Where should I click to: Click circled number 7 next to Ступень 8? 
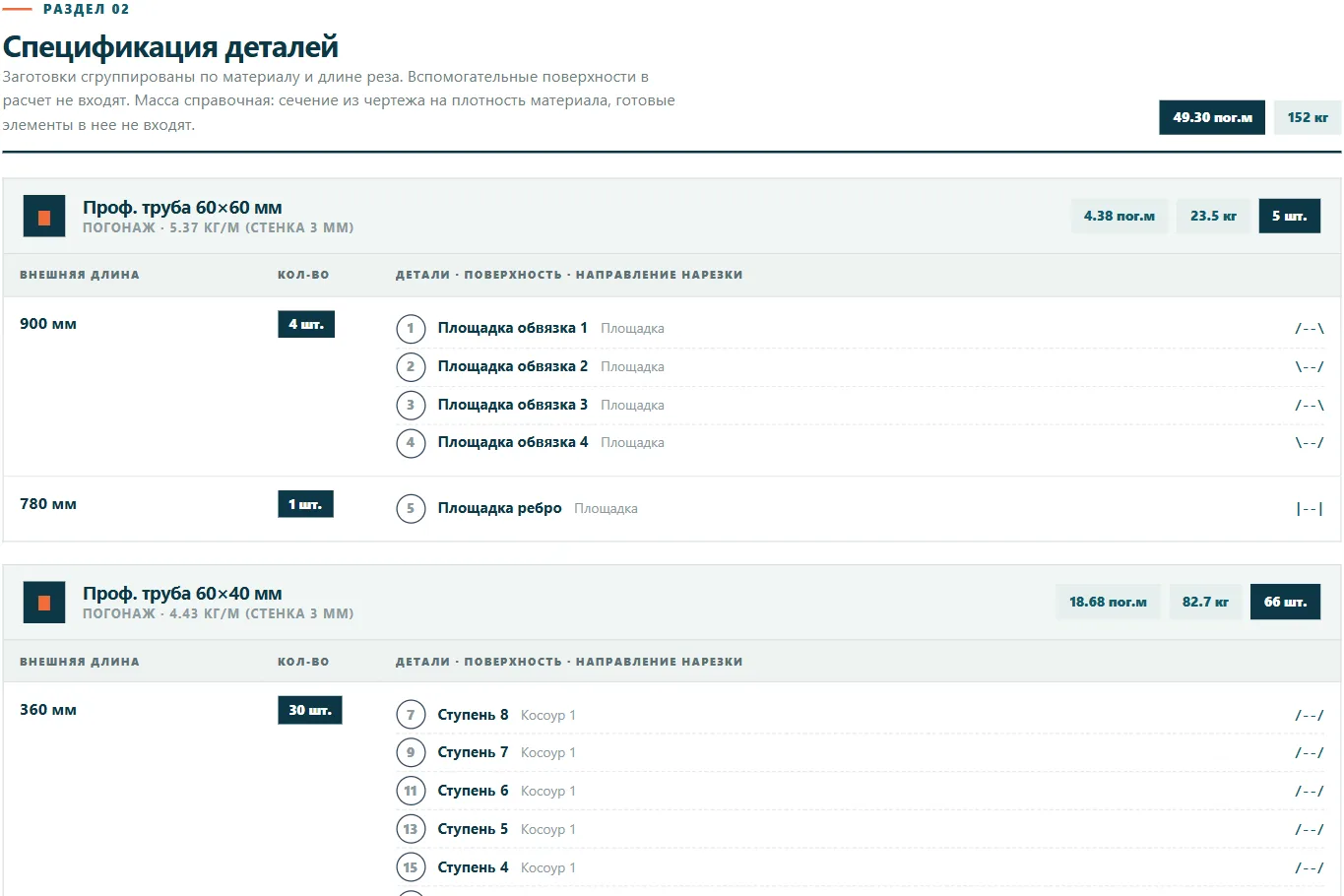411,715
